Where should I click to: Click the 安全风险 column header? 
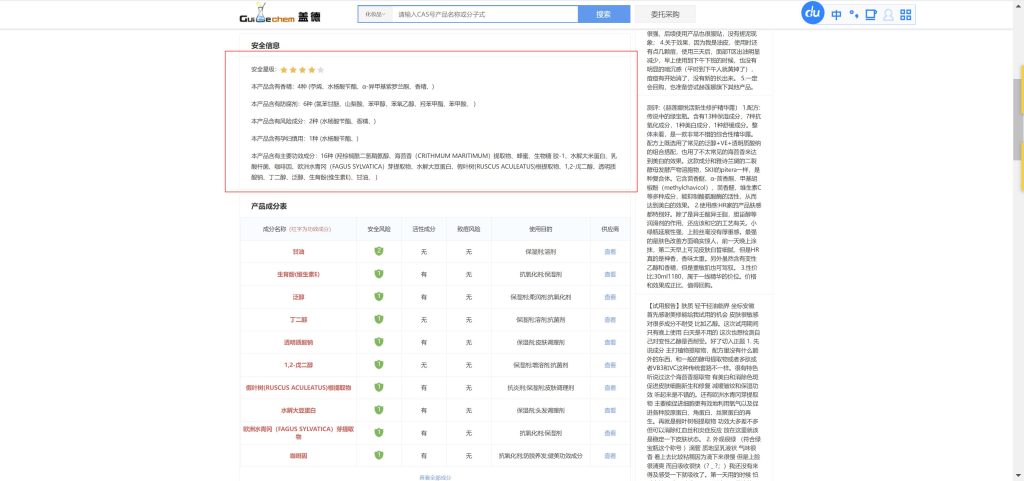pyautogui.click(x=380, y=229)
